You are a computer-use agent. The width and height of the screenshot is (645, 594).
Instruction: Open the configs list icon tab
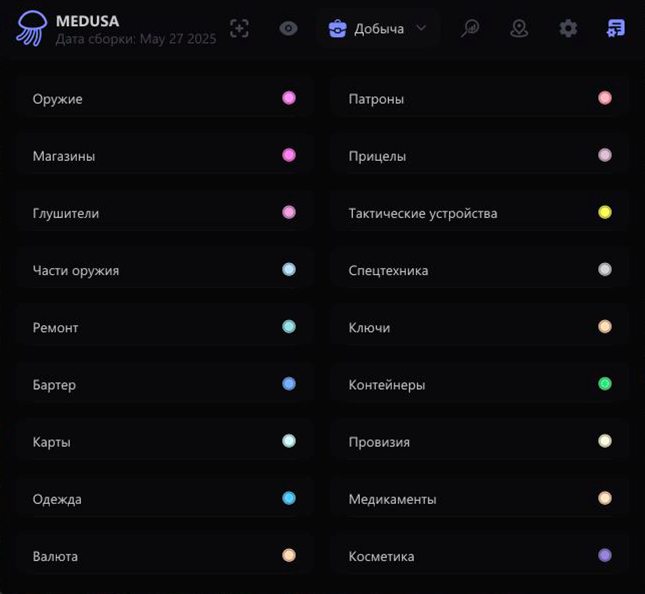[x=616, y=29]
